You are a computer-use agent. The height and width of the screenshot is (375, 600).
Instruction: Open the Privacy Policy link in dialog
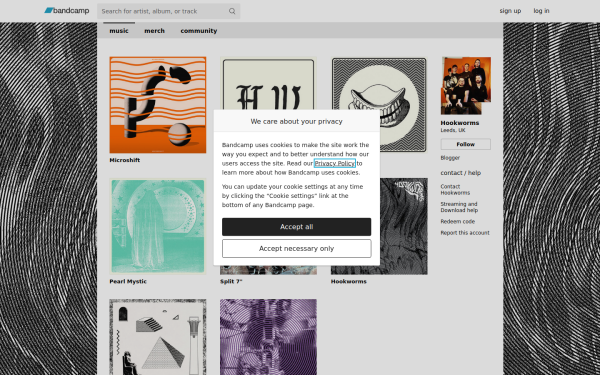tap(334, 163)
